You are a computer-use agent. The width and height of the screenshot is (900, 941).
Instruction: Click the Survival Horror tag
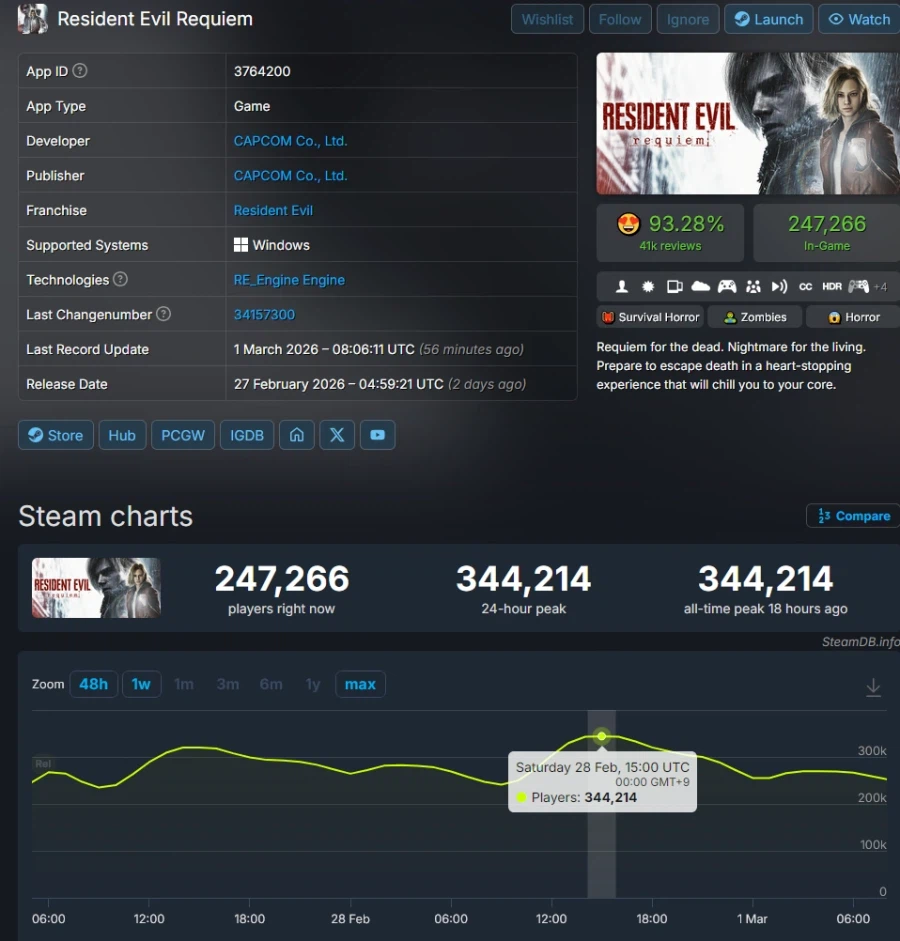point(650,317)
